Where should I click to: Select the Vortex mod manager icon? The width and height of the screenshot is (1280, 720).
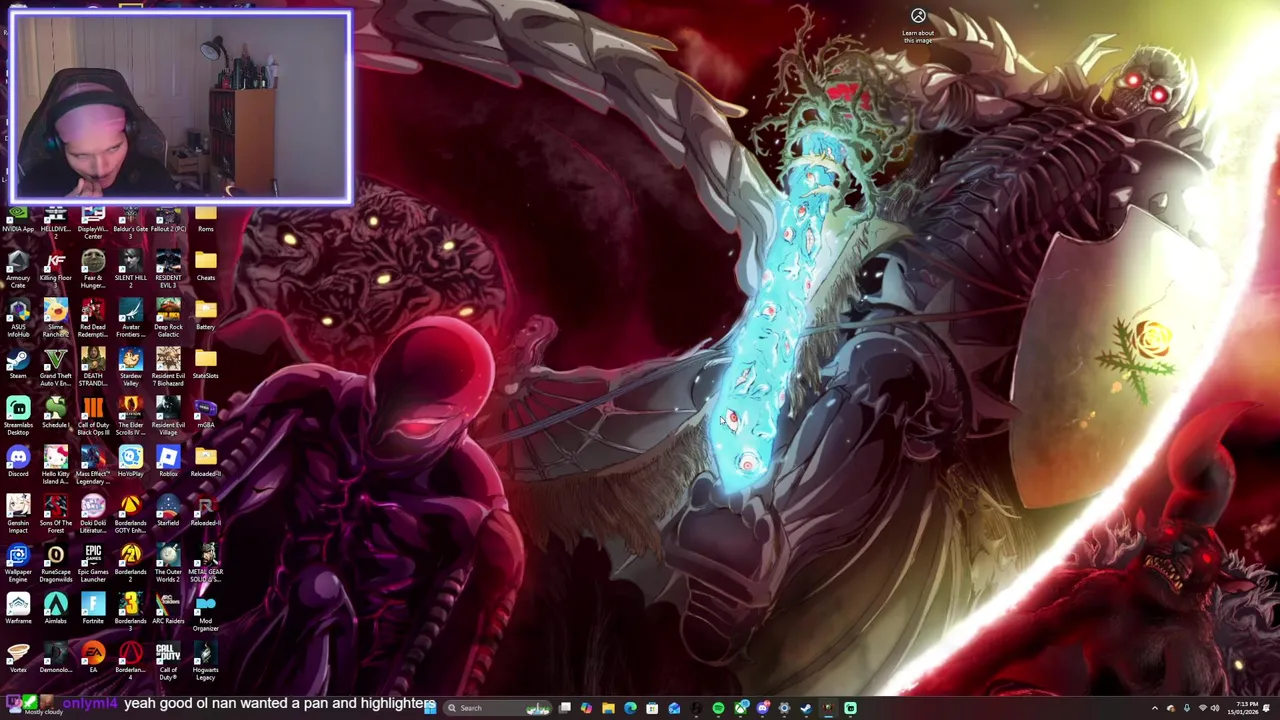tap(18, 658)
